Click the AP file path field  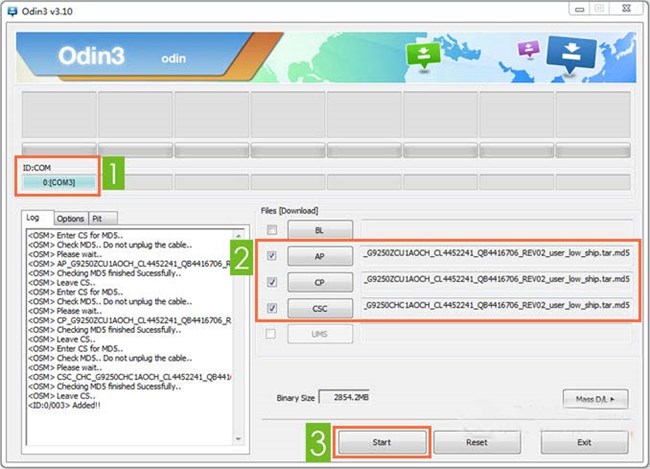(496, 253)
